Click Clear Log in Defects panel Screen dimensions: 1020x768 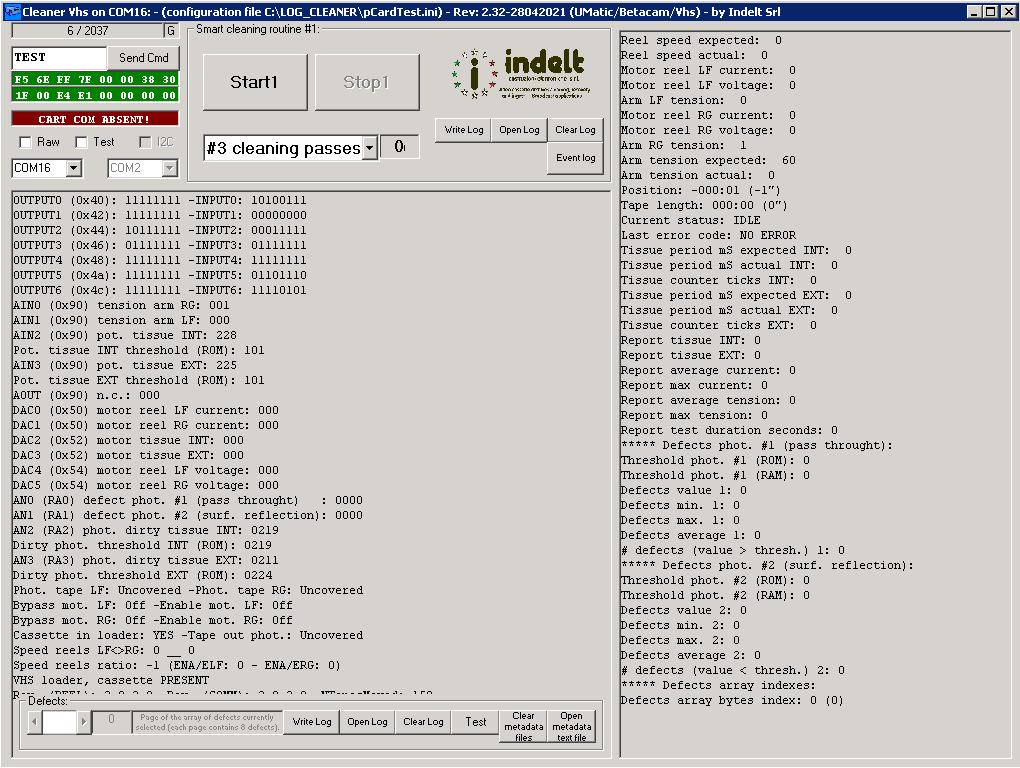click(423, 722)
